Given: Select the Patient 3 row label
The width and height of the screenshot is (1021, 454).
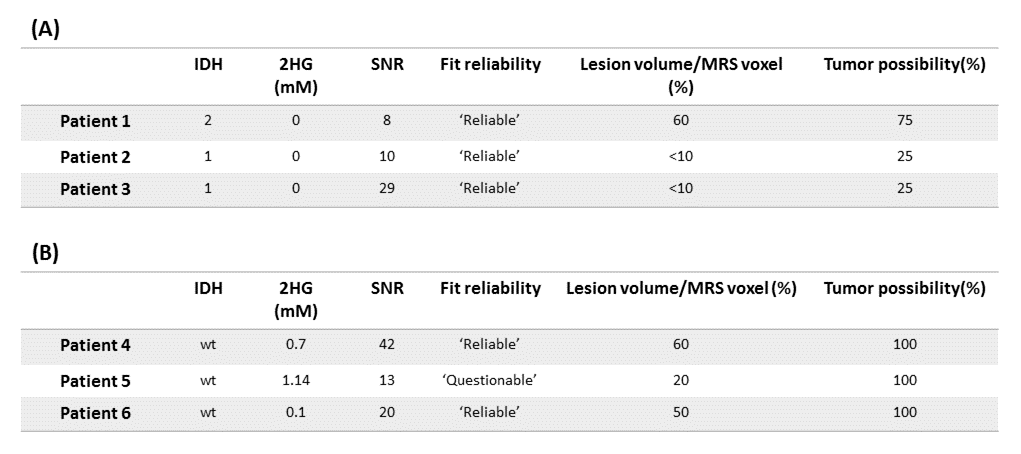Looking at the screenshot, I should [x=95, y=189].
